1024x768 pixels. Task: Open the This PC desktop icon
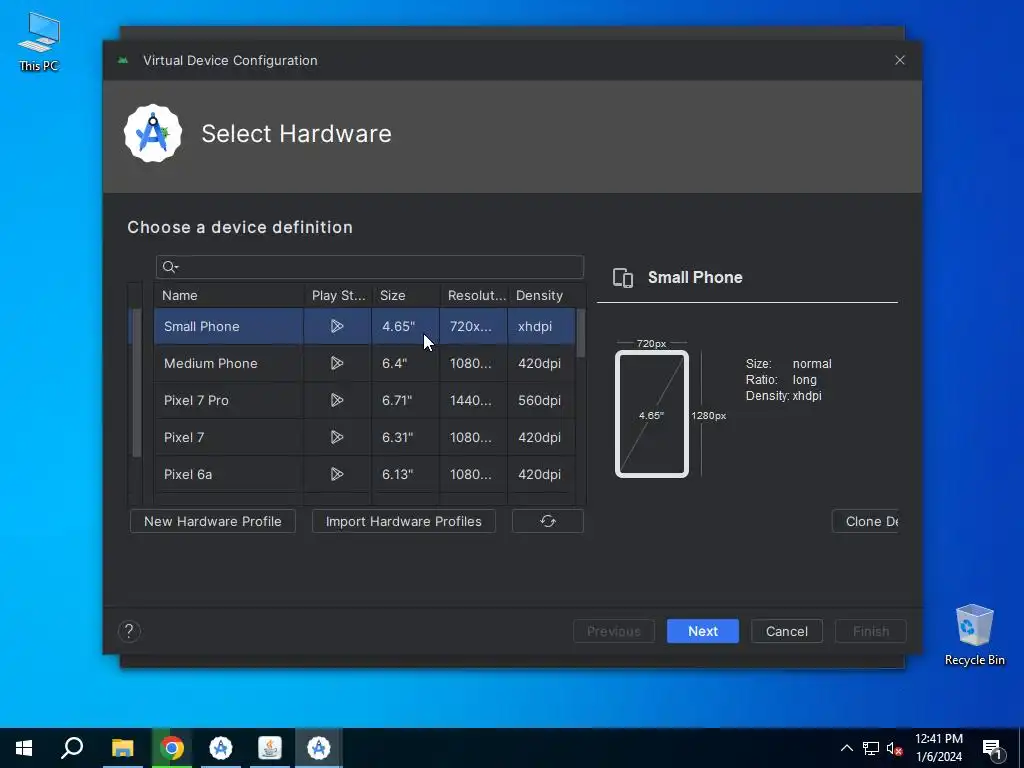pyautogui.click(x=39, y=41)
